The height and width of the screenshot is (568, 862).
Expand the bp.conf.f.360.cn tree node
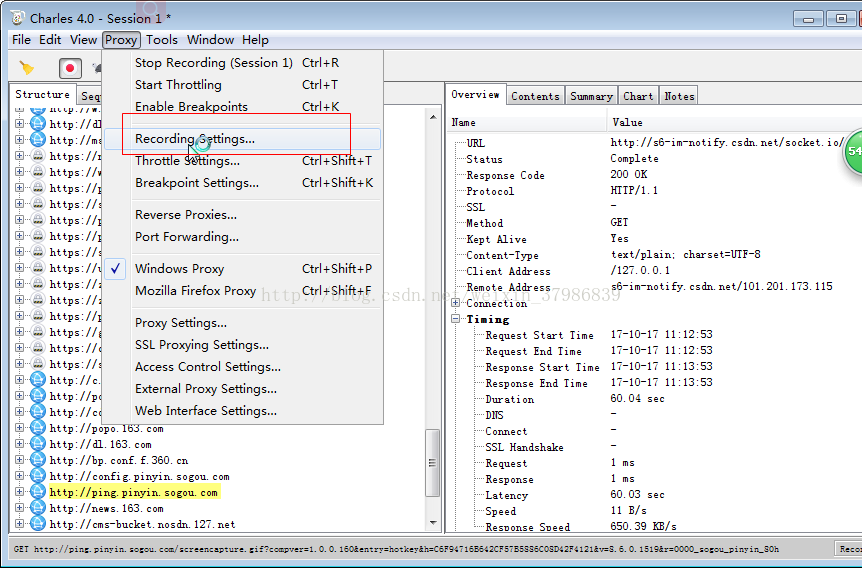tap(19, 460)
